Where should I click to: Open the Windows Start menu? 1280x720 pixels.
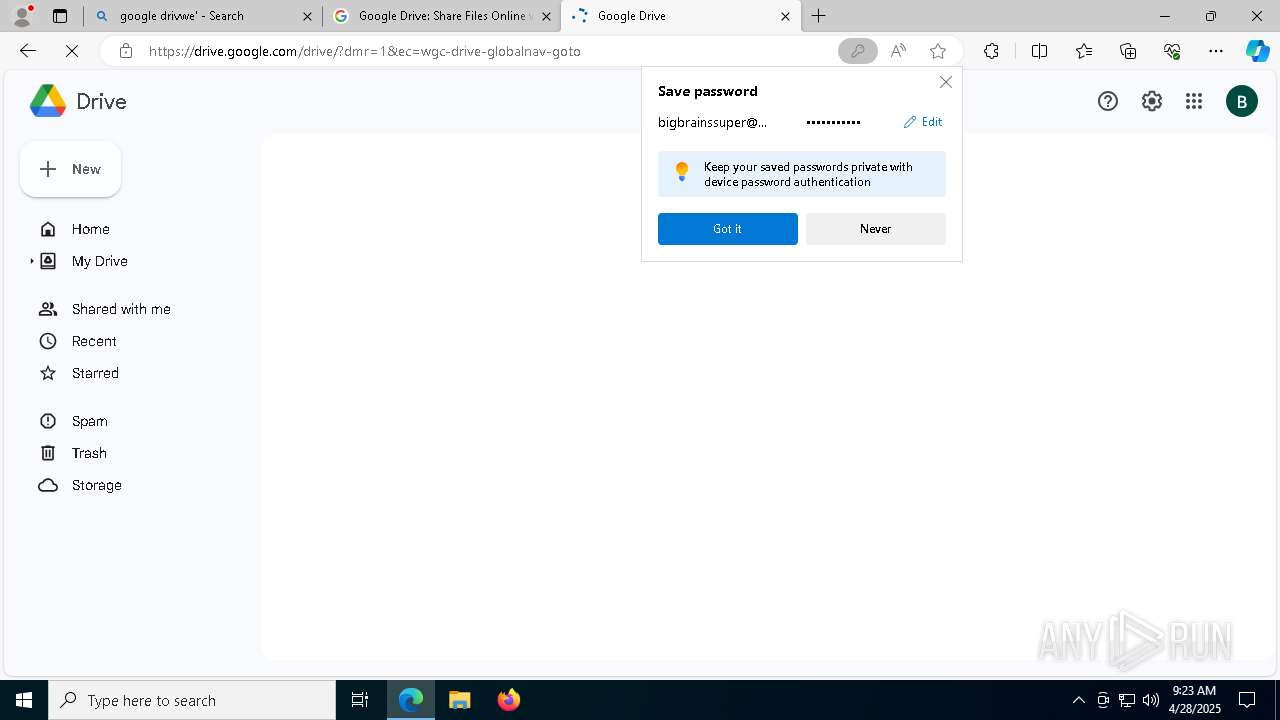click(x=24, y=700)
